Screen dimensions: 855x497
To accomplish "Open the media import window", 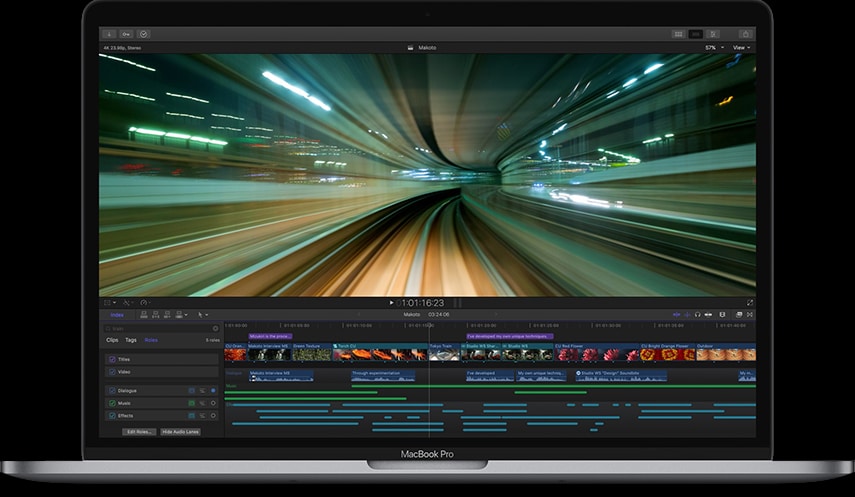I will 109,34.
